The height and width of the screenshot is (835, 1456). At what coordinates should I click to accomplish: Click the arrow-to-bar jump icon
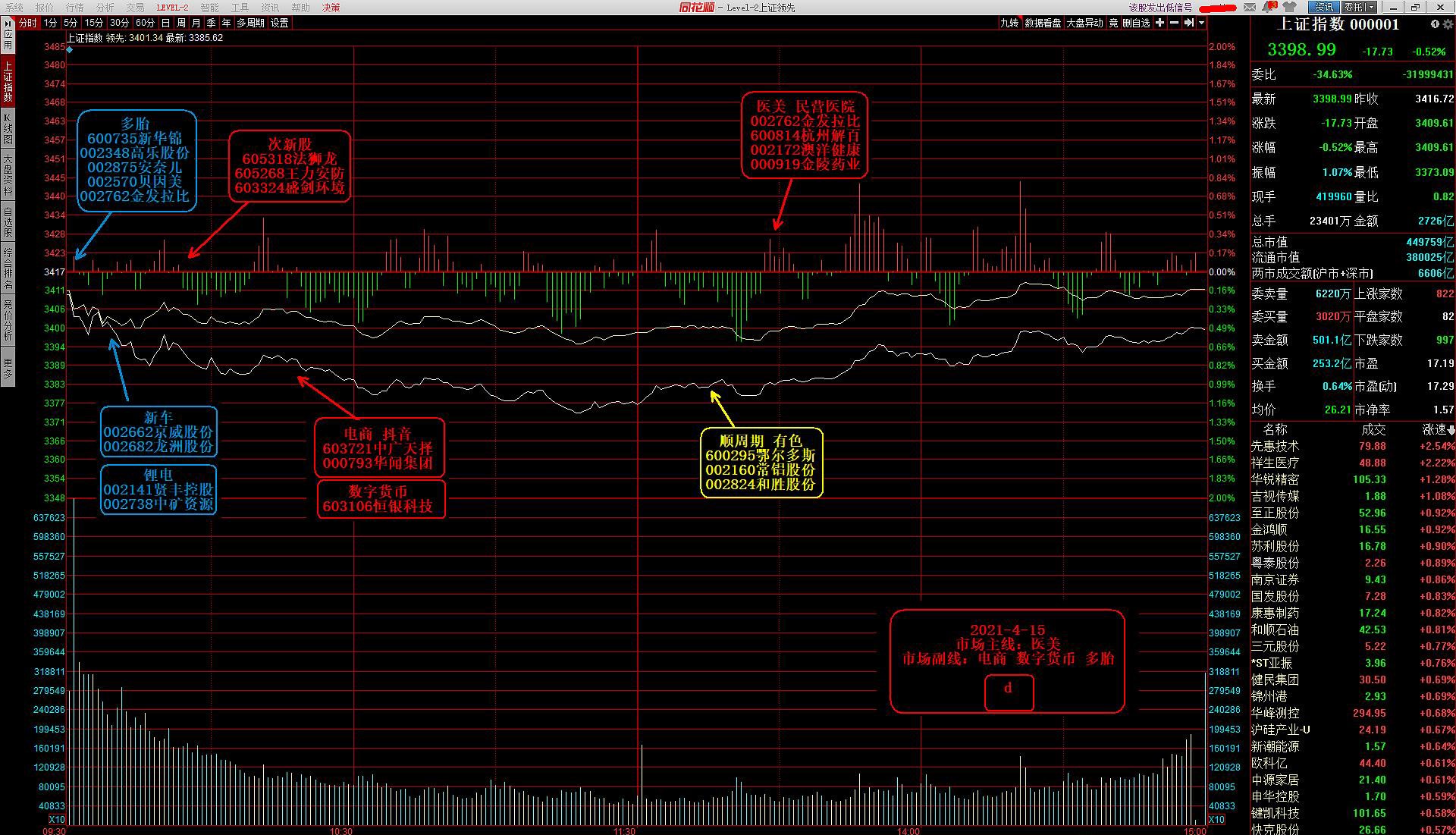[1188, 23]
